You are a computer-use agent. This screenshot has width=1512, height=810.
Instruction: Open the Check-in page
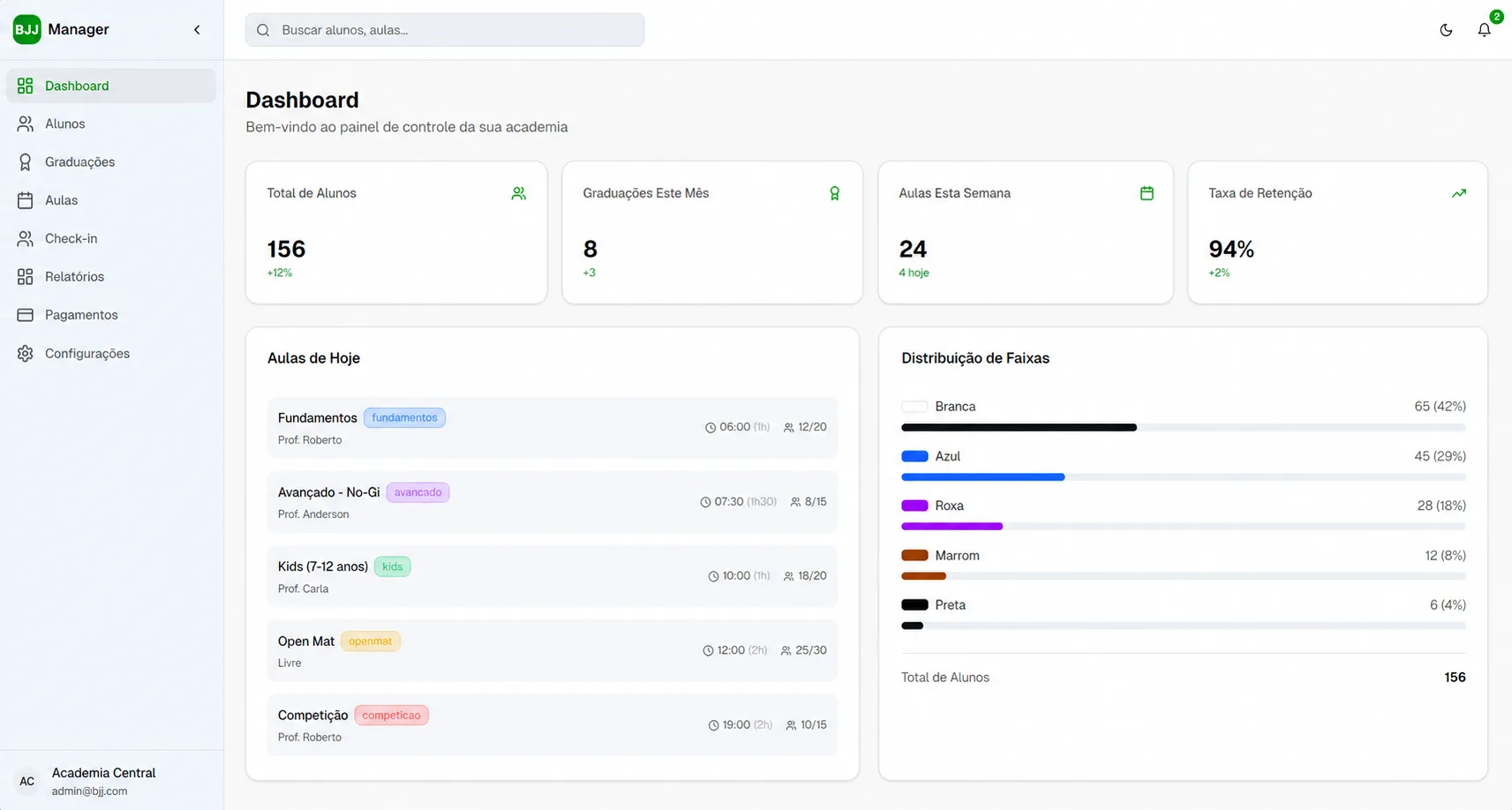click(111, 238)
